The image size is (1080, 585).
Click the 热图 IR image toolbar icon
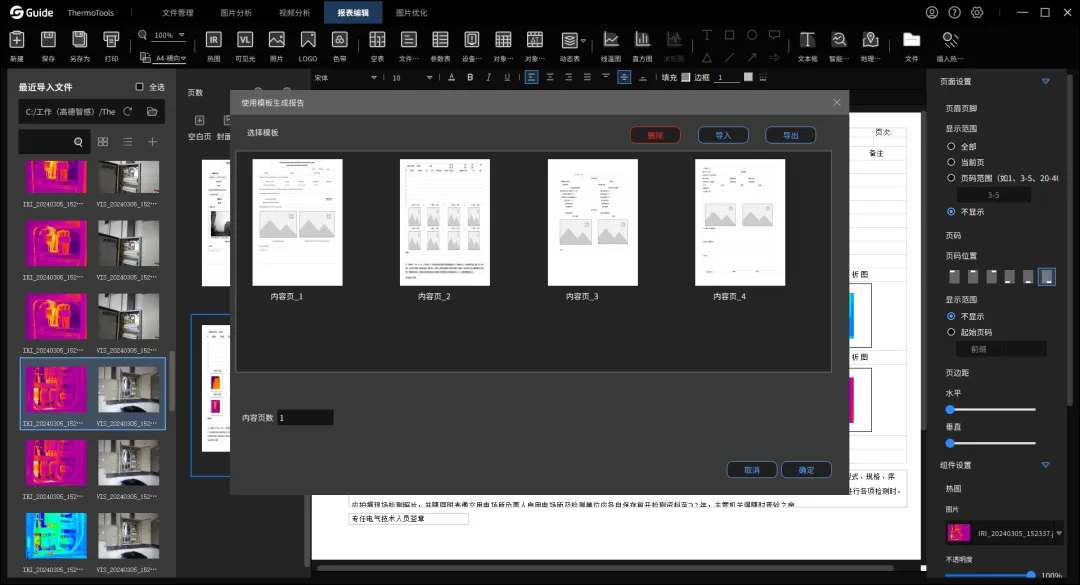[214, 45]
